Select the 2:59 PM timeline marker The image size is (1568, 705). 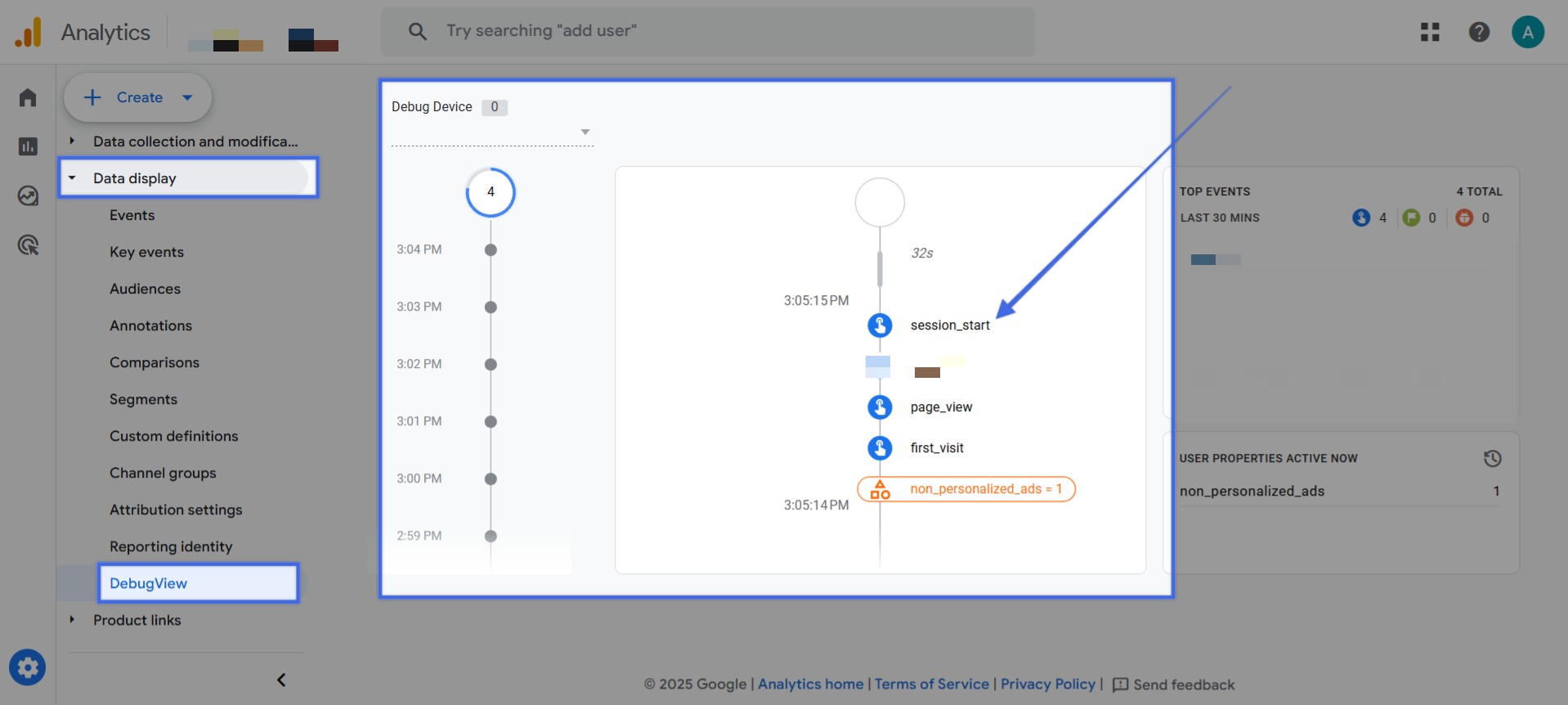click(x=491, y=536)
